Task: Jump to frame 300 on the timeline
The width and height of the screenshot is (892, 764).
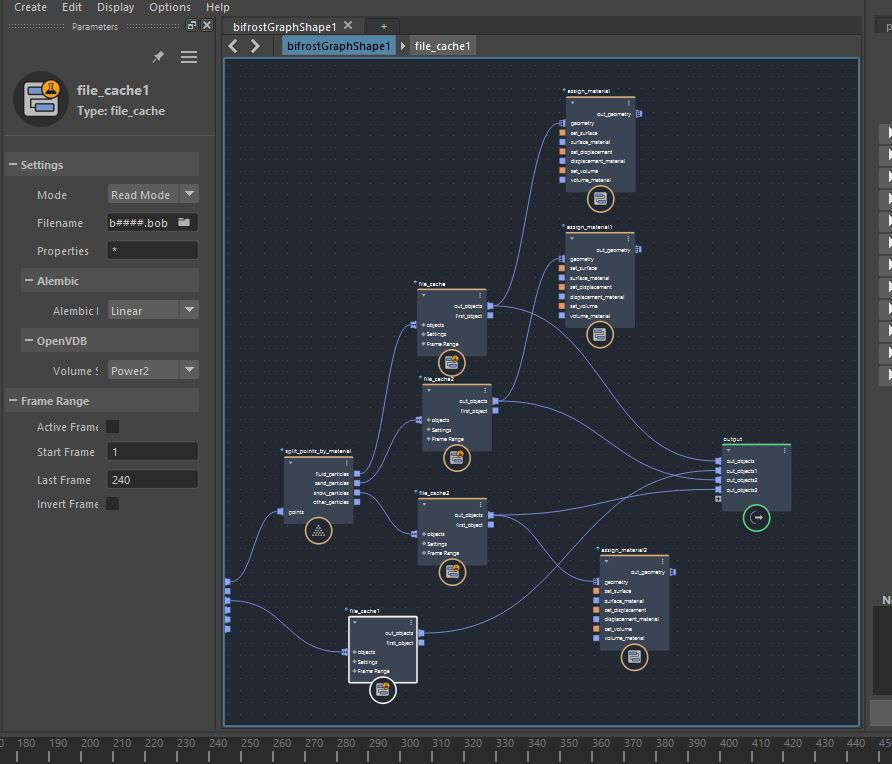Action: tap(410, 743)
